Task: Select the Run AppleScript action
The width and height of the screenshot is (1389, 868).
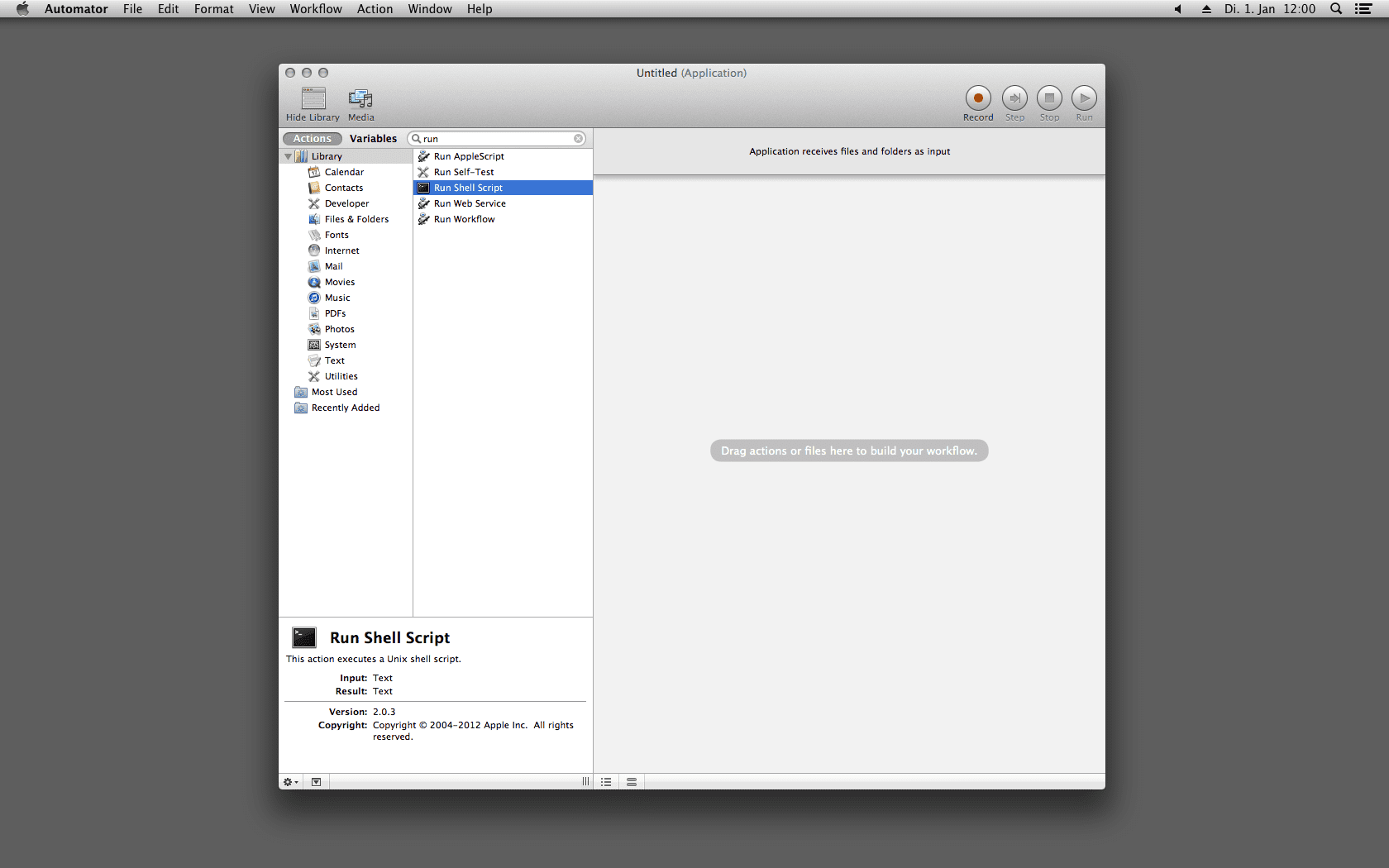Action: [503, 156]
